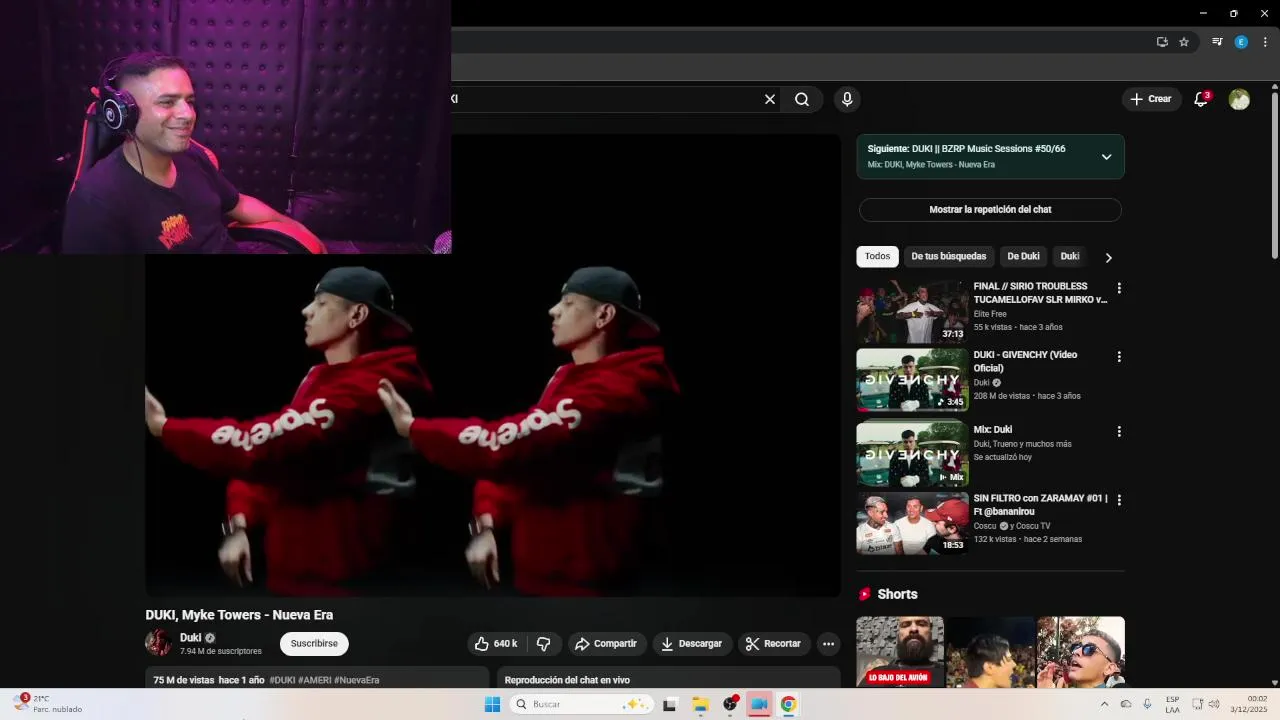Clear the YouTube search box with the X
Screen dimensions: 1280x720
coord(770,99)
